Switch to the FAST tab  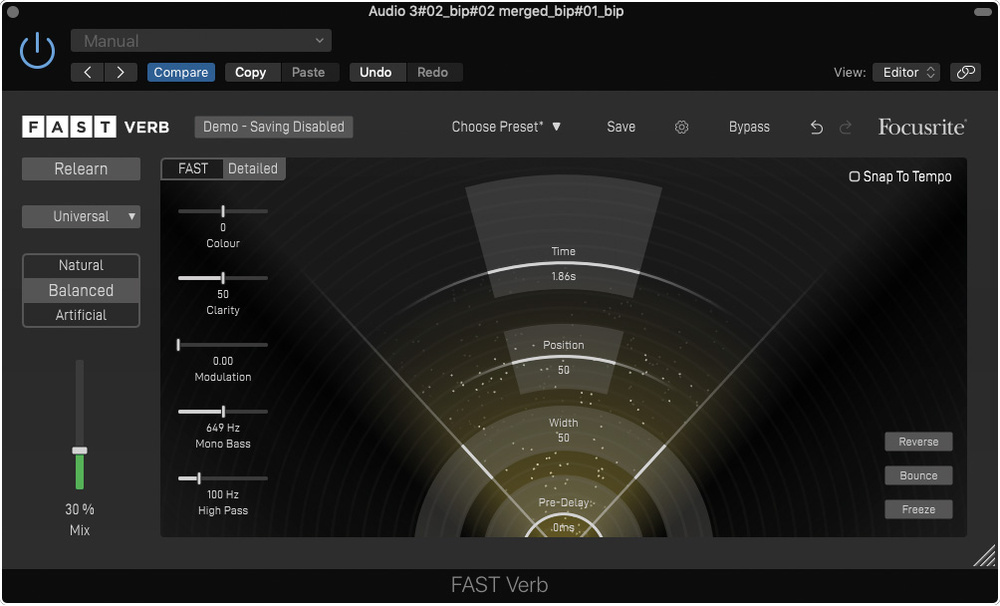click(193, 169)
